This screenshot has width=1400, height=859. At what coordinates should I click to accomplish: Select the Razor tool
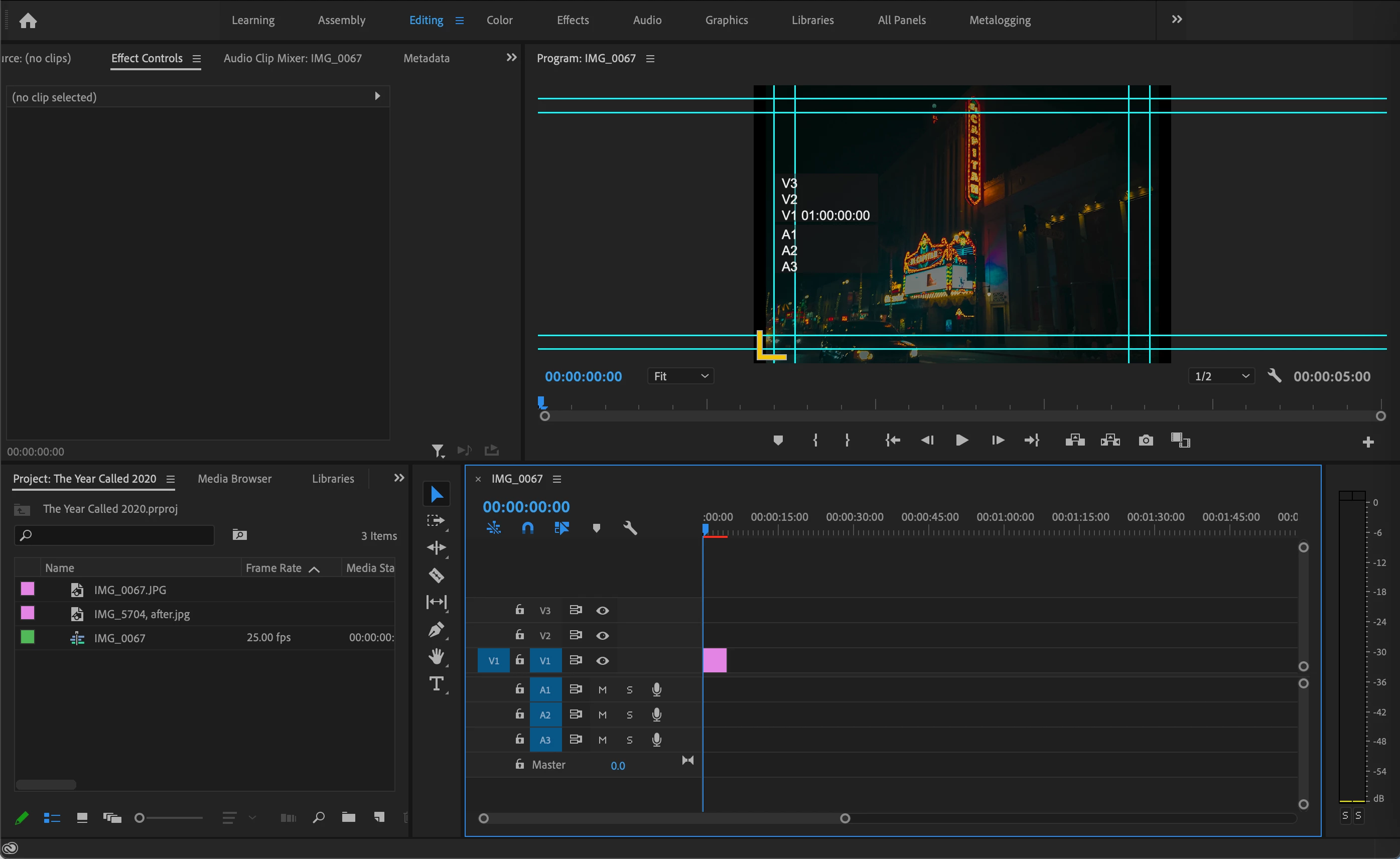pyautogui.click(x=436, y=575)
